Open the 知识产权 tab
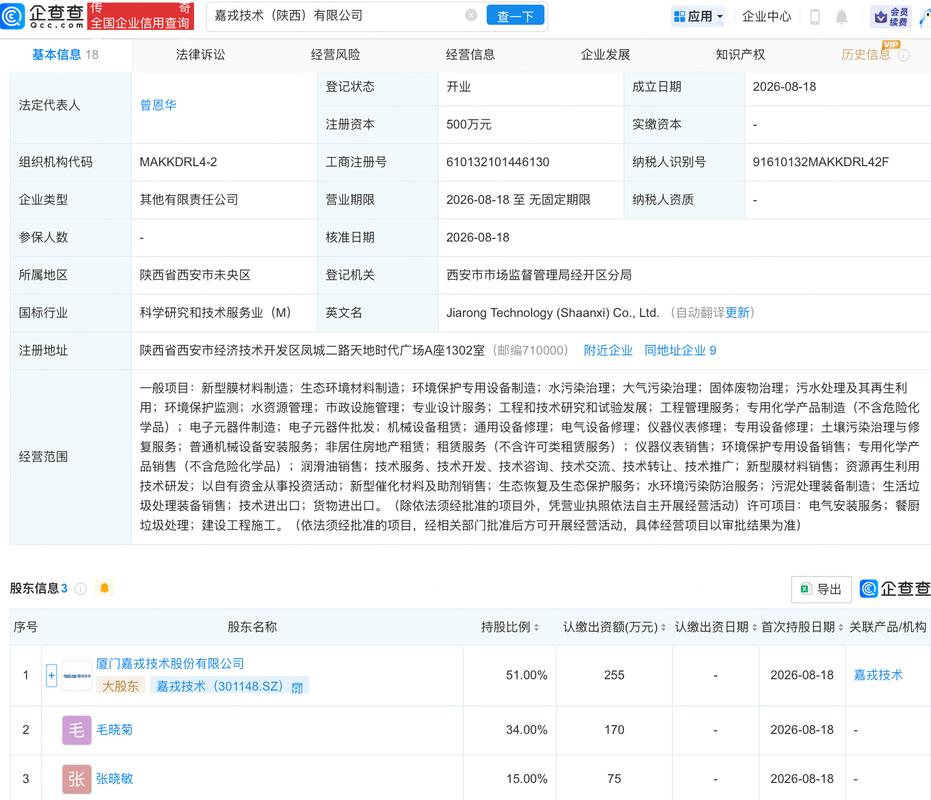This screenshot has height=800, width=931. pyautogui.click(x=740, y=55)
